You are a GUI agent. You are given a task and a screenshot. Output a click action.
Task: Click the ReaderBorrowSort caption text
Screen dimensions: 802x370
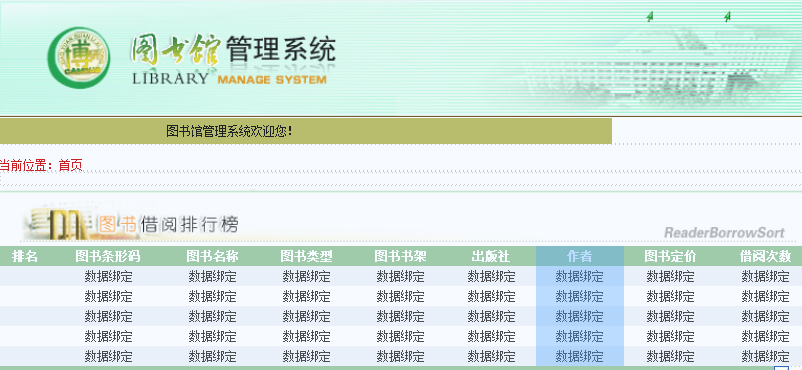tap(724, 233)
